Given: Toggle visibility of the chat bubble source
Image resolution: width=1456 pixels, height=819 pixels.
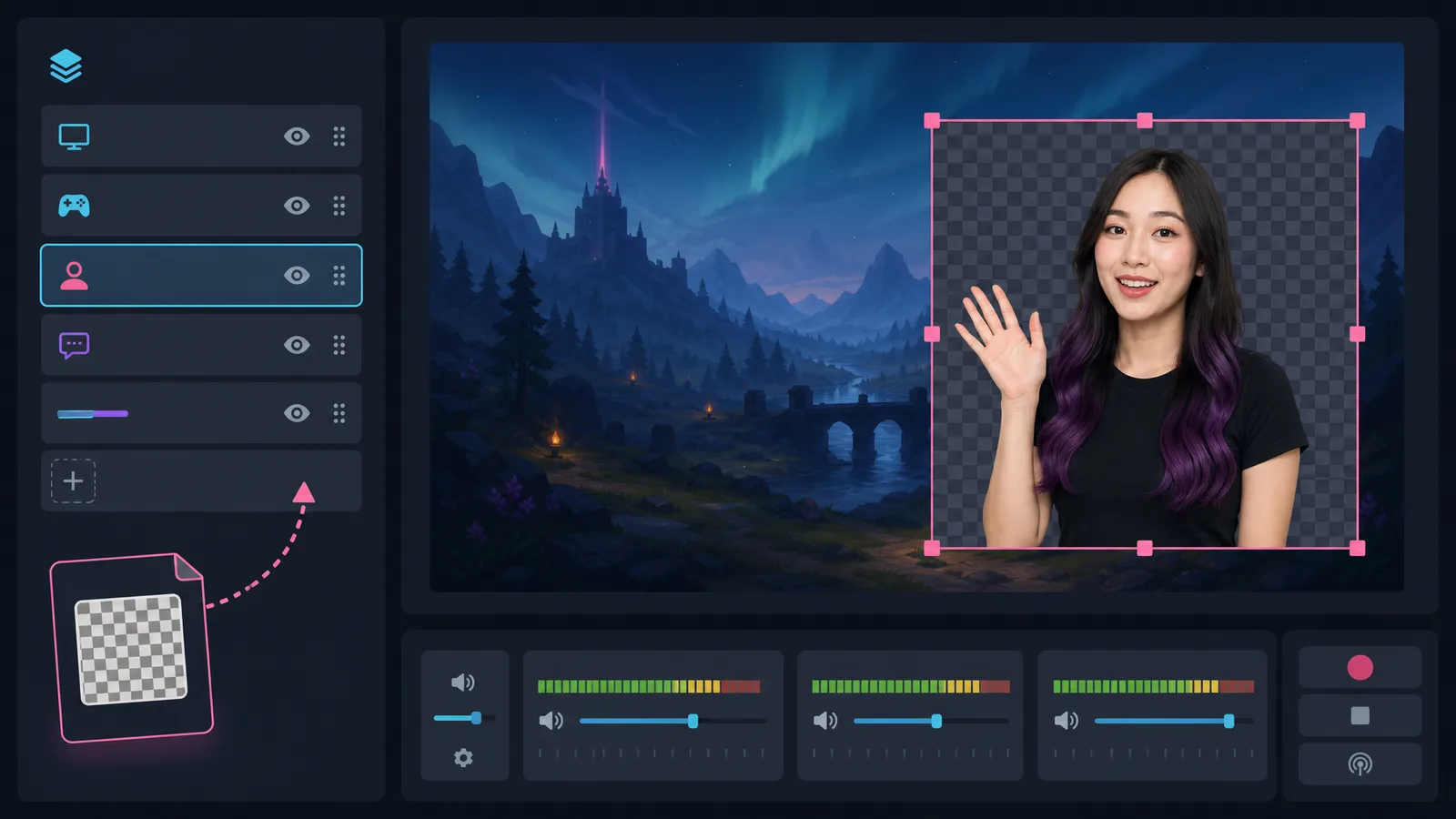Looking at the screenshot, I should click(297, 345).
